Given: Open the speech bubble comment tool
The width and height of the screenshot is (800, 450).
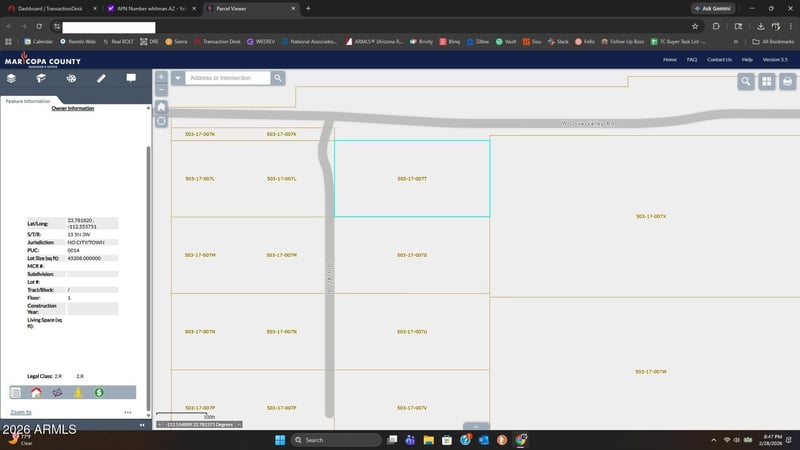Looking at the screenshot, I should coord(131,78).
